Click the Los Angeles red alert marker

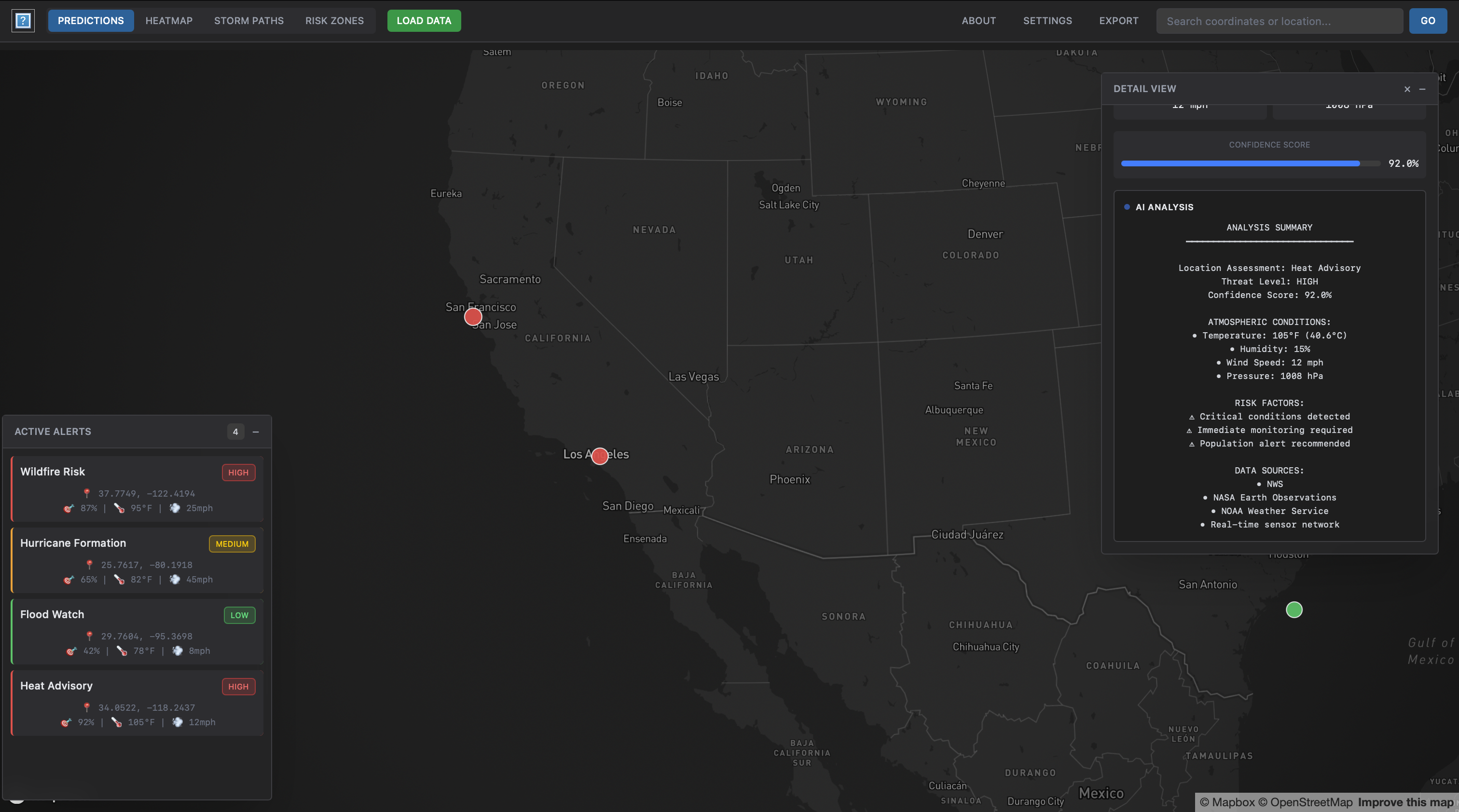click(599, 456)
